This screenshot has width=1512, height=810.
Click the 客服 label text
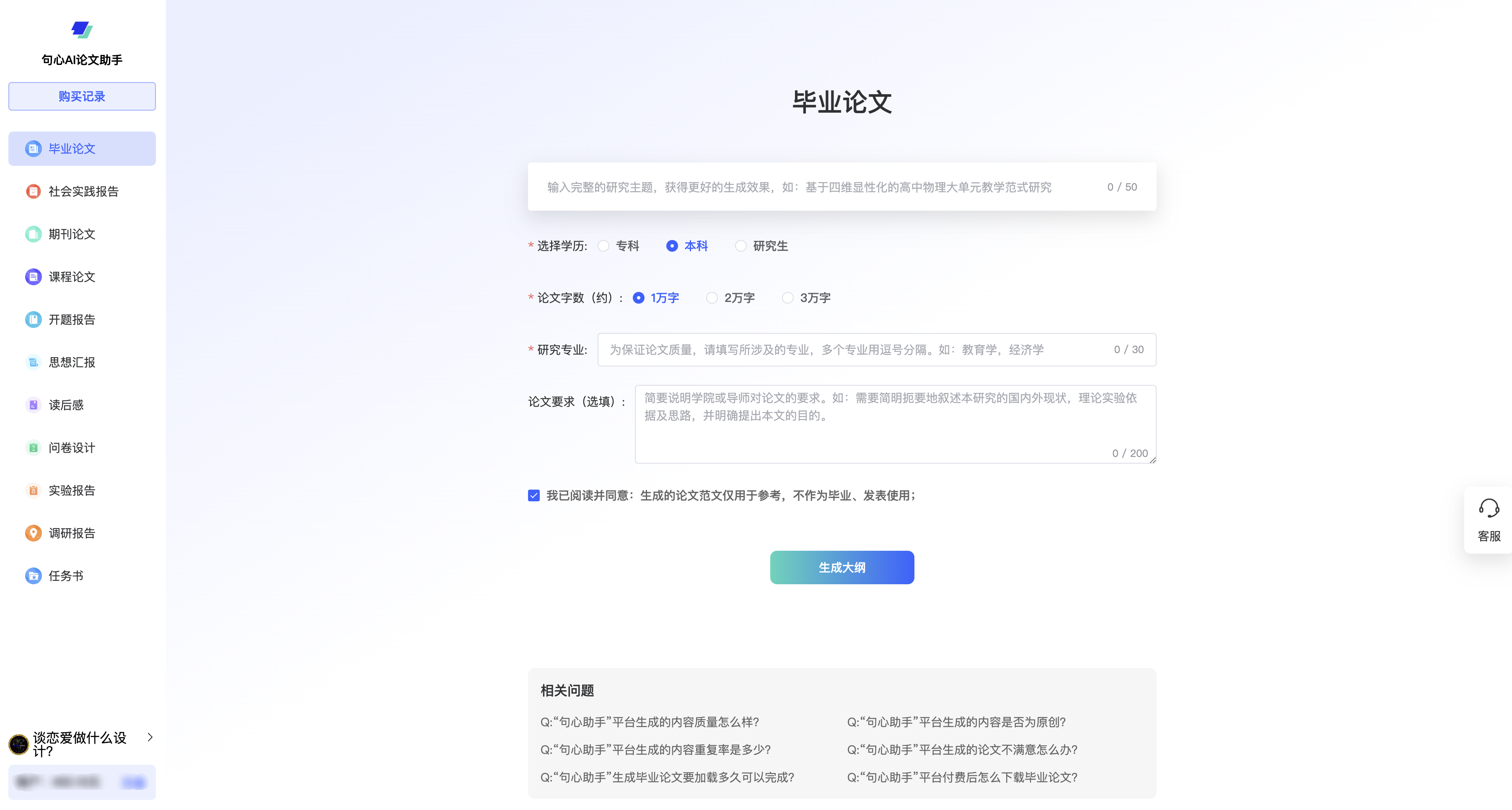(1489, 536)
